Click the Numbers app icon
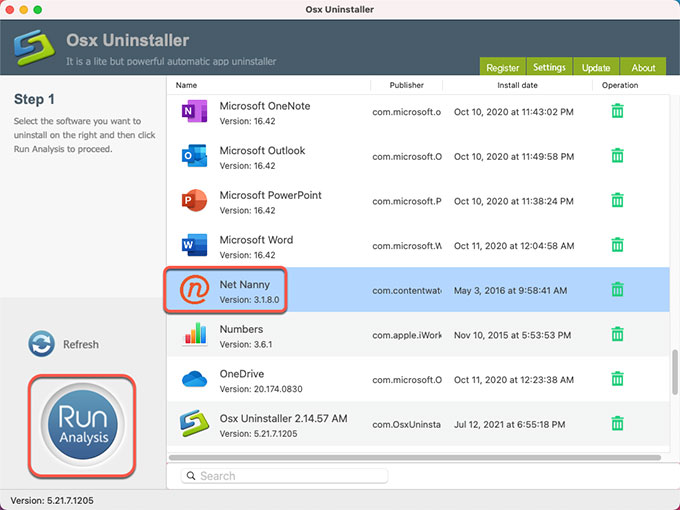 tap(194, 334)
